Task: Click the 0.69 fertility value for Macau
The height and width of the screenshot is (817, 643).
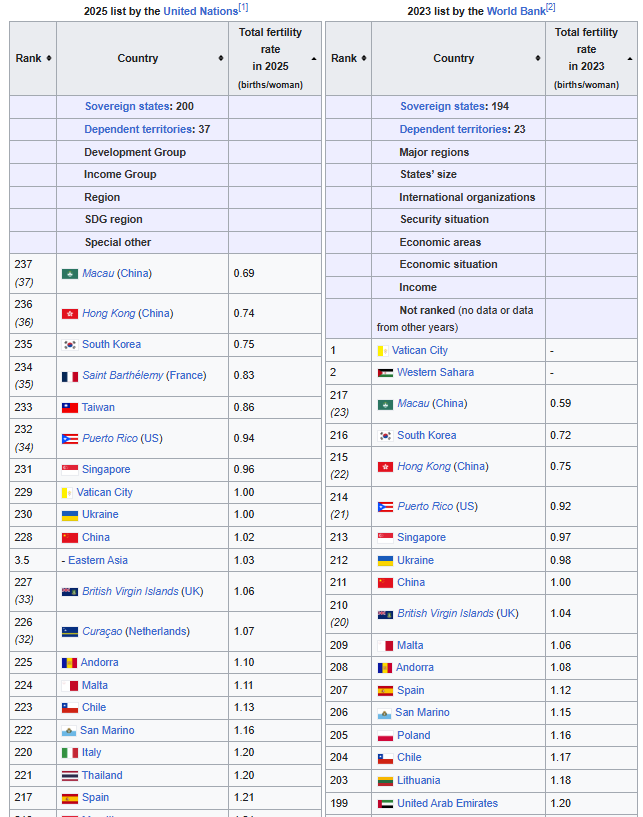Action: click(x=244, y=274)
